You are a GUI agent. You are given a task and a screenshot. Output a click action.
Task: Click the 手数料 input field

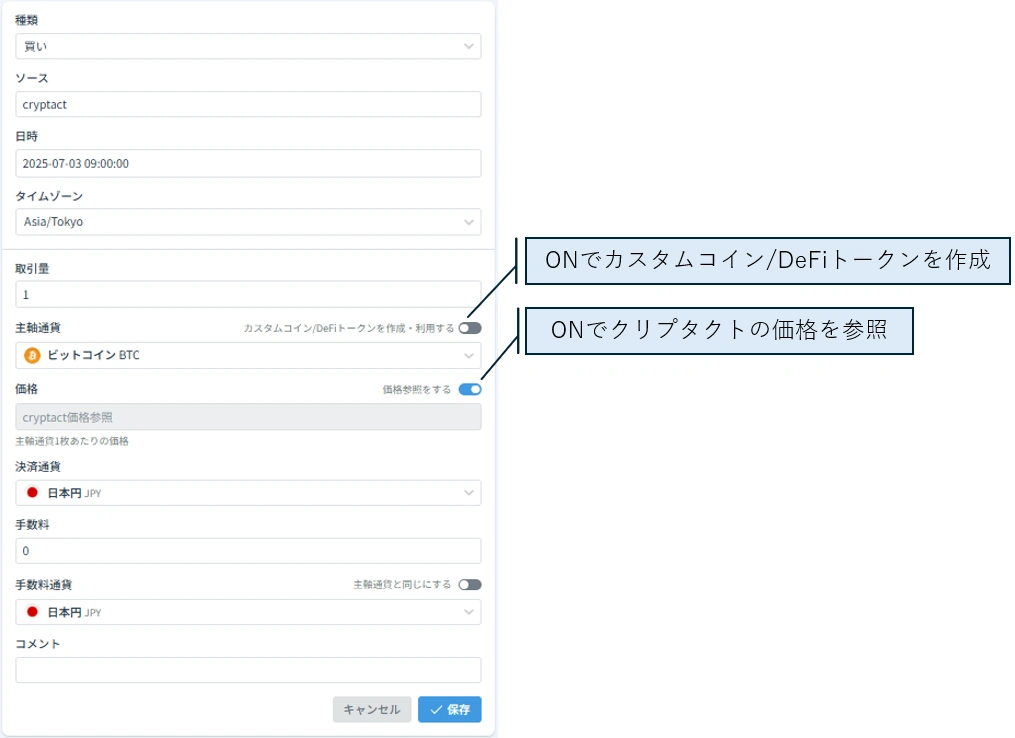[x=248, y=551]
